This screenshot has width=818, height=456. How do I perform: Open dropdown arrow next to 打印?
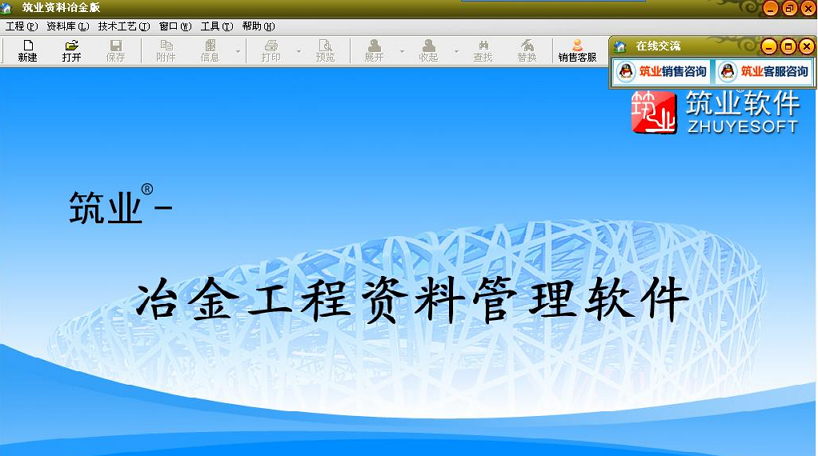[299, 51]
